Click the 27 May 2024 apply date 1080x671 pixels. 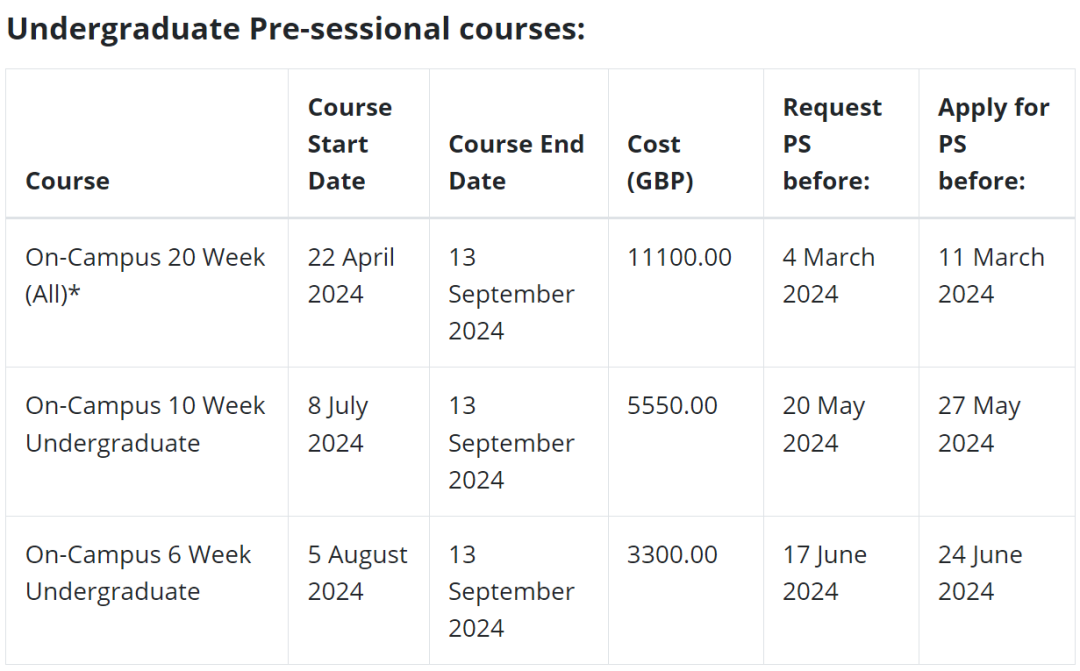[x=979, y=424]
